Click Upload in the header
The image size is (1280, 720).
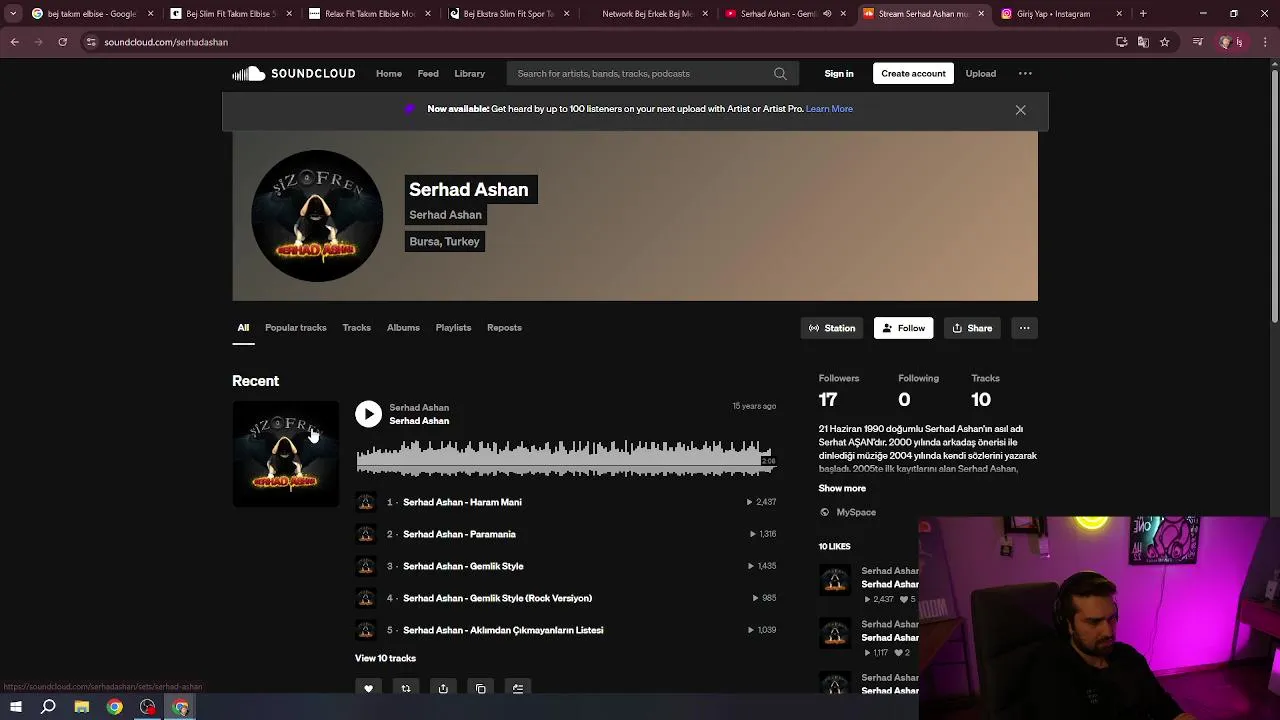click(980, 73)
